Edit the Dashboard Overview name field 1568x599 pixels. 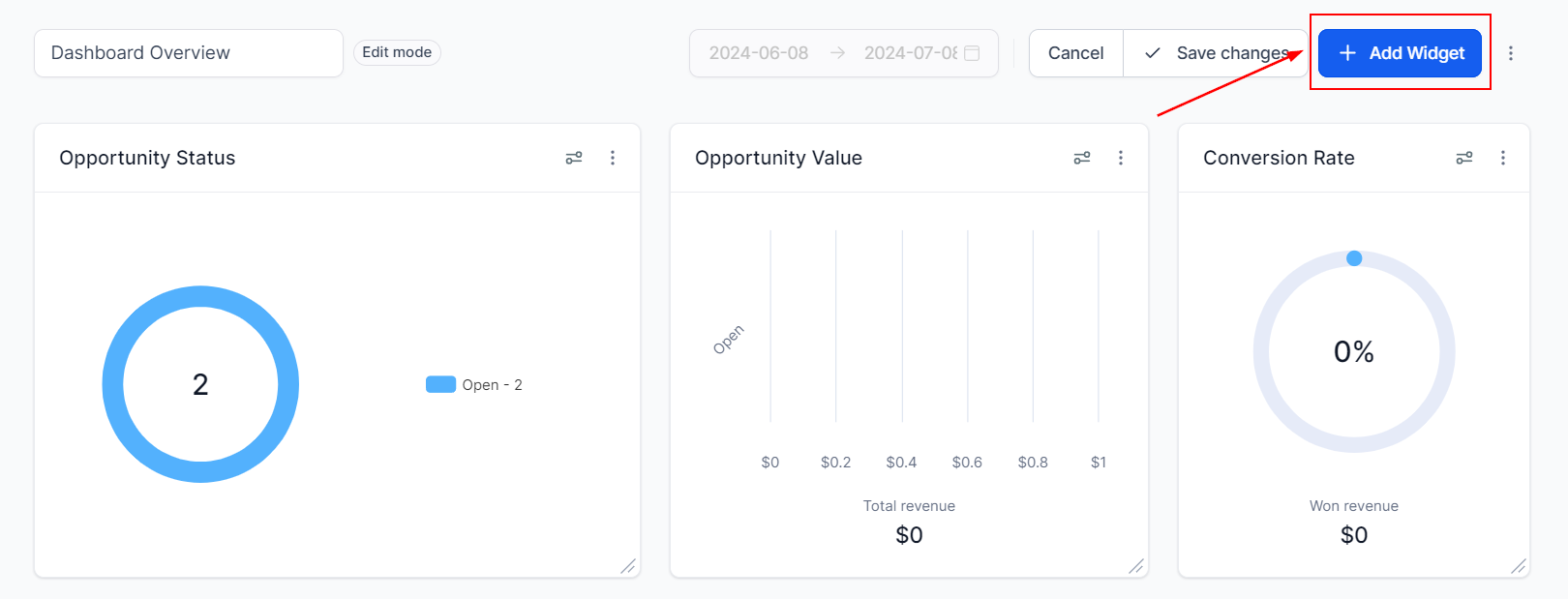[189, 53]
